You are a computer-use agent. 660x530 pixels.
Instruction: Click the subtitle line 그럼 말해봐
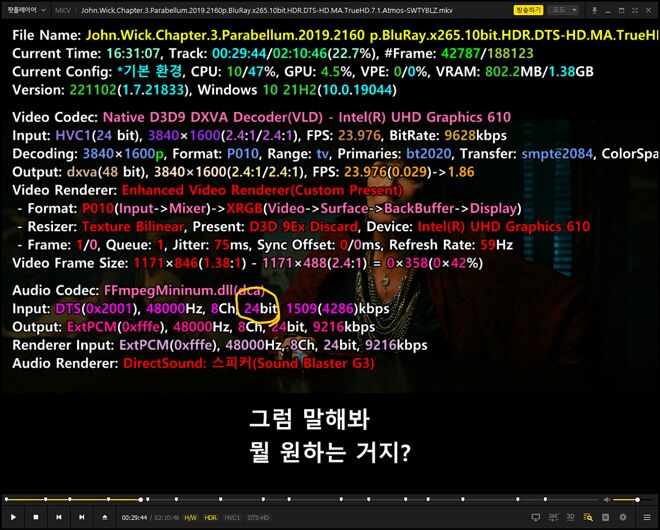click(x=310, y=419)
